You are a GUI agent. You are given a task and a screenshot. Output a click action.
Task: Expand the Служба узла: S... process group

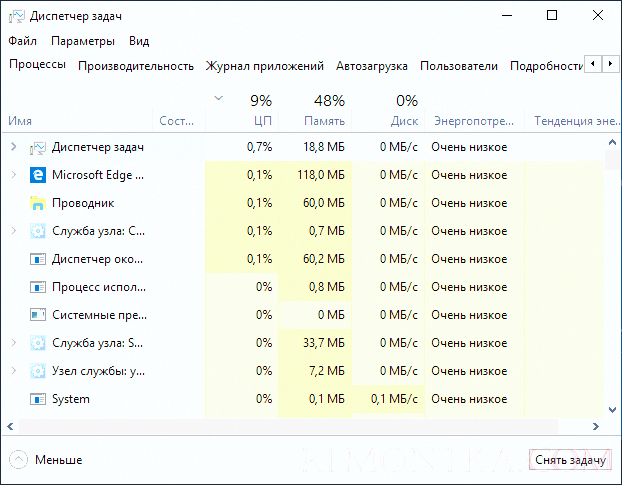point(13,342)
